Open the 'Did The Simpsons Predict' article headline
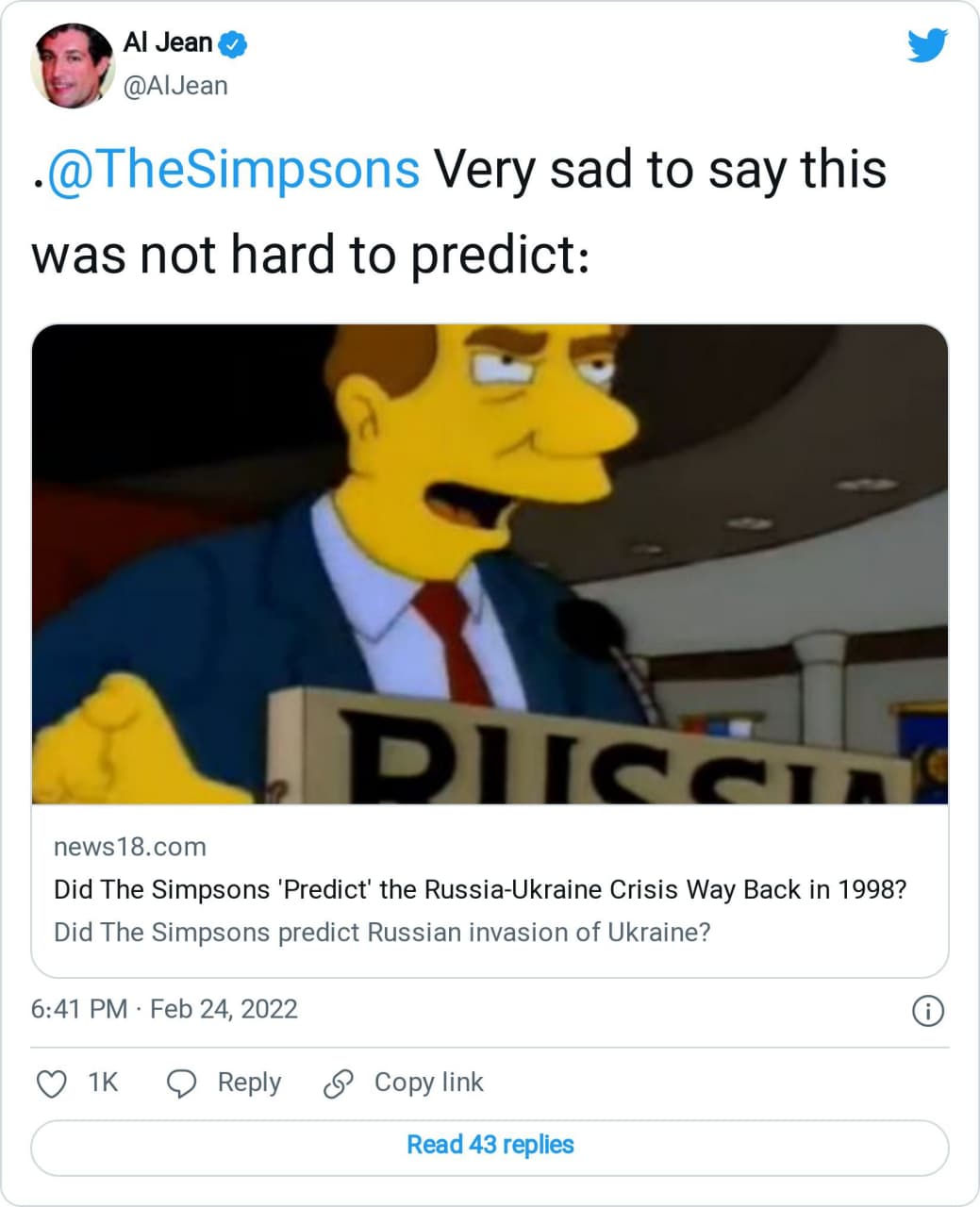This screenshot has width=980, height=1207. click(x=479, y=889)
